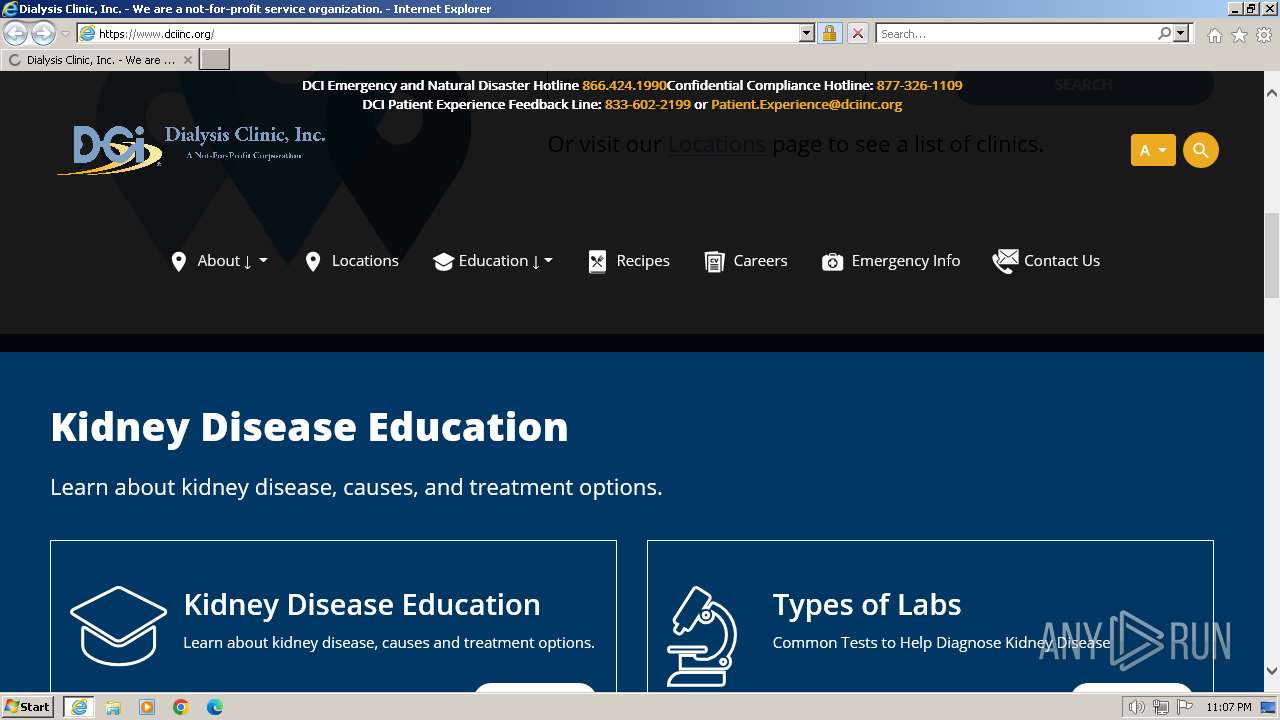The height and width of the screenshot is (720, 1280).
Task: Open a new blank tab
Action: [215, 60]
